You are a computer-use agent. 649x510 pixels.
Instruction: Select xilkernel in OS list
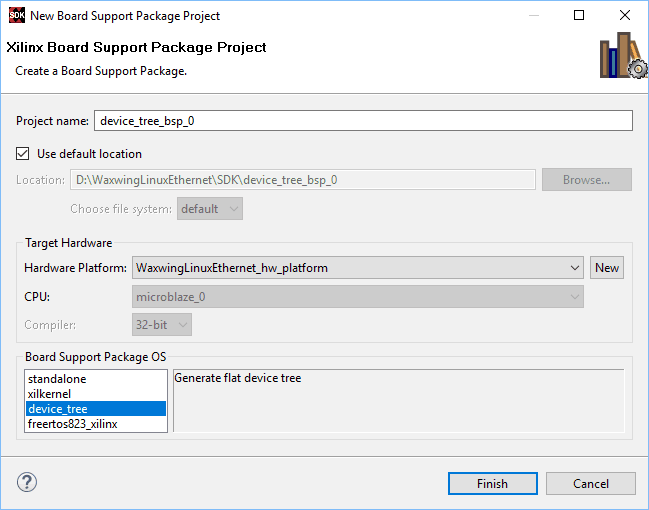click(x=52, y=394)
